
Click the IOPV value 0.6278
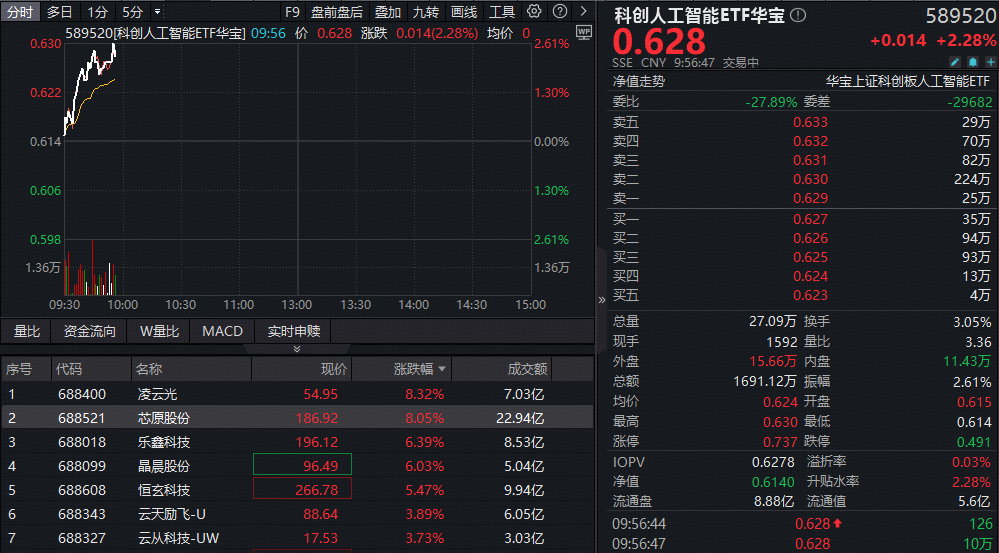[x=773, y=462]
